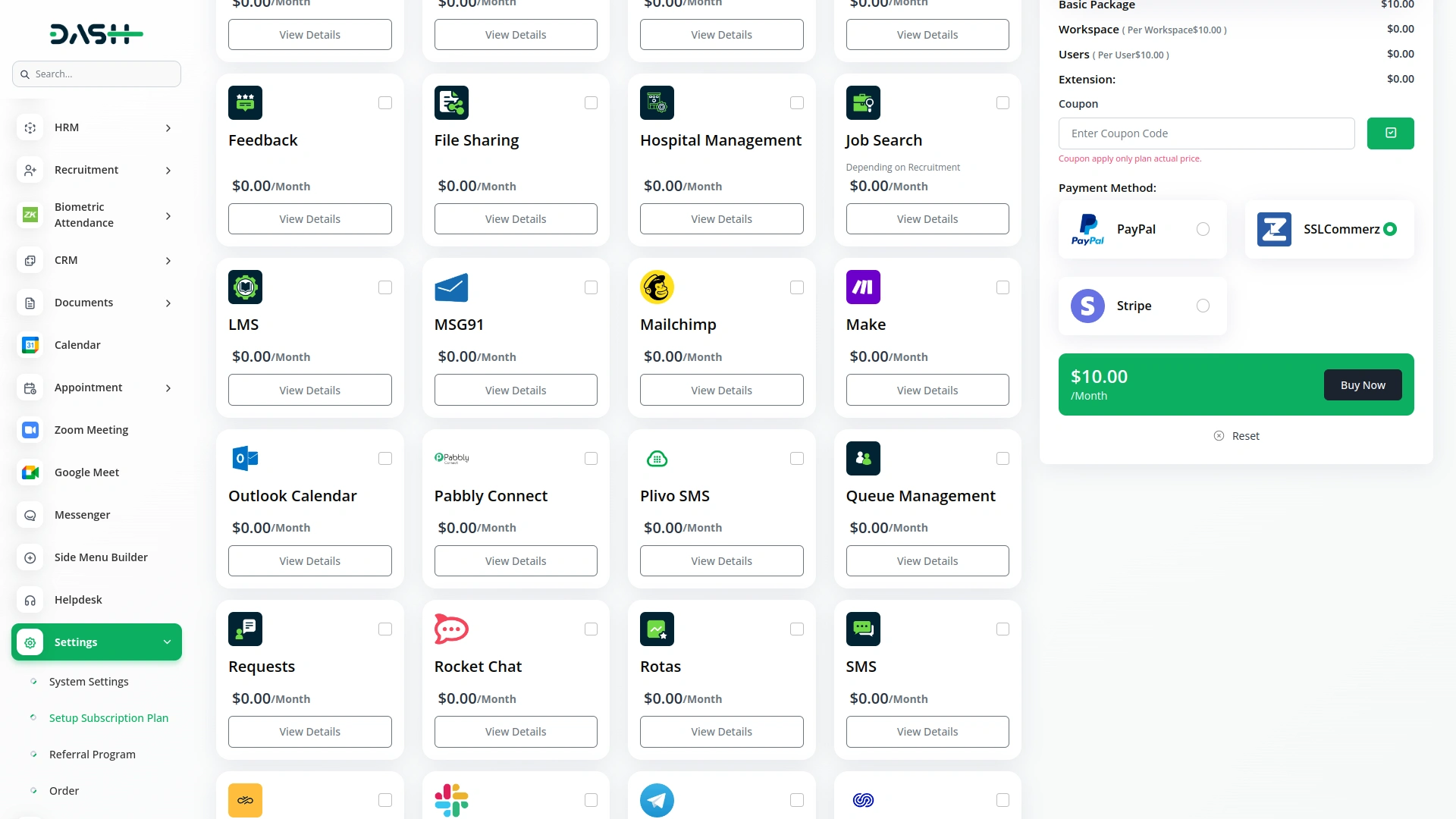Tick the Feedback add-on checkbox

(x=385, y=103)
